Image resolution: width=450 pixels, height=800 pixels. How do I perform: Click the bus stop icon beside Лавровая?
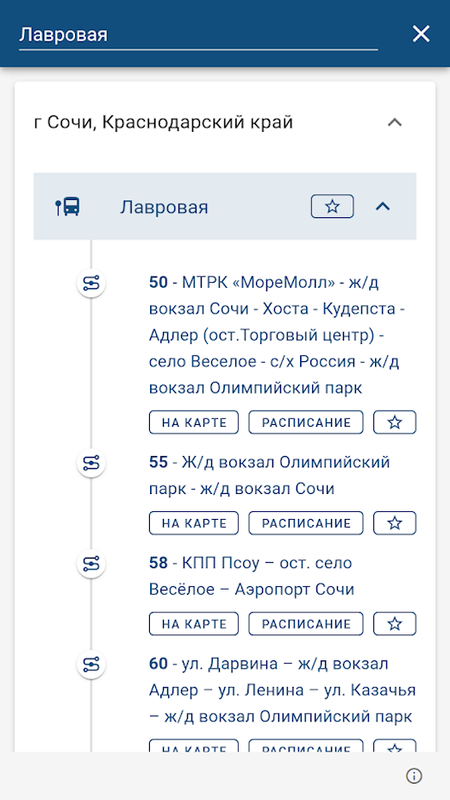68,207
